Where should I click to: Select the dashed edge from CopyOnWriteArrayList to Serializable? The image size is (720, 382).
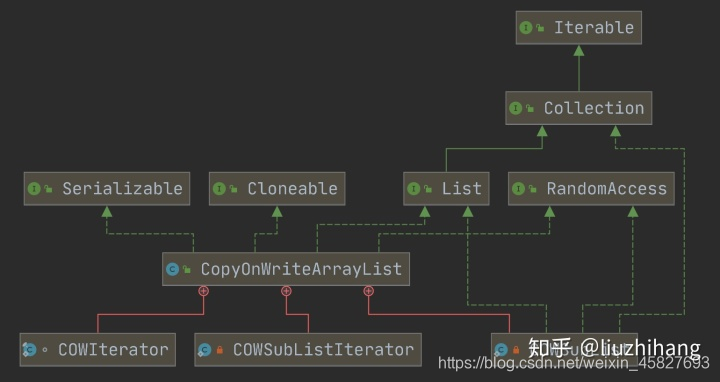pyautogui.click(x=150, y=234)
